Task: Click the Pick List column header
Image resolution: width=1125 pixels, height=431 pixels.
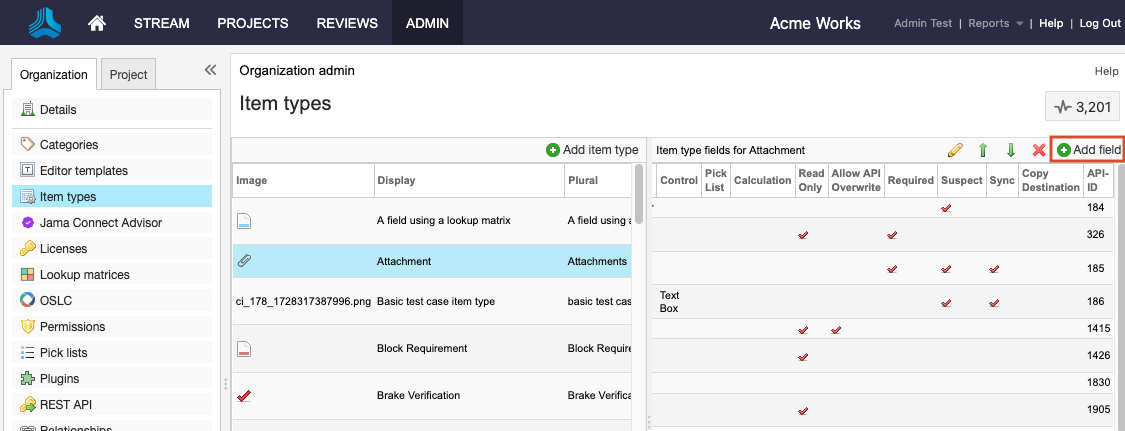Action: [x=715, y=181]
